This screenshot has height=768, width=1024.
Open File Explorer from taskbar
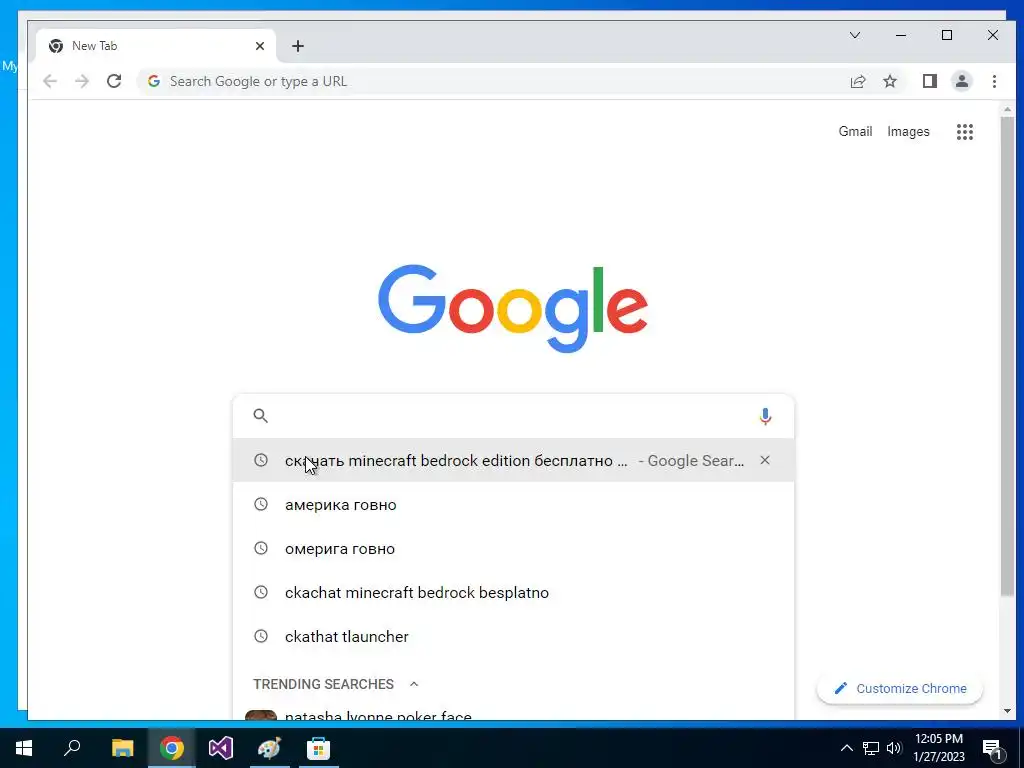pos(122,748)
